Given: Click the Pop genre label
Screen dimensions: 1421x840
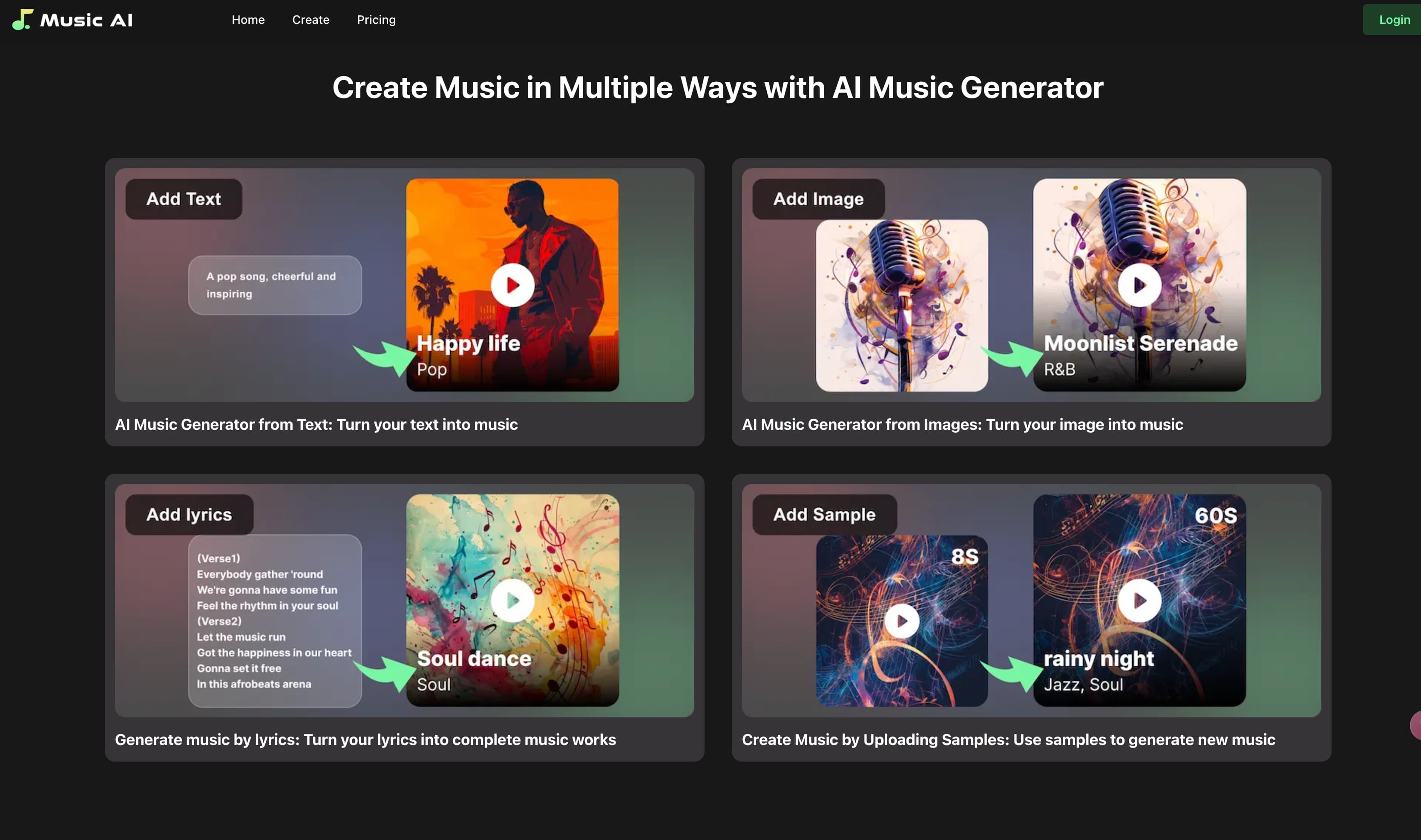Looking at the screenshot, I should tap(432, 370).
